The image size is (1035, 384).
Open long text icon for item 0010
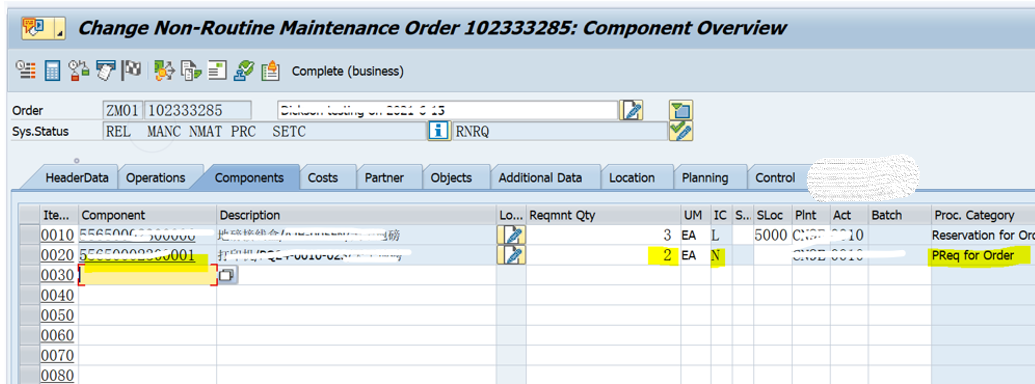click(511, 235)
